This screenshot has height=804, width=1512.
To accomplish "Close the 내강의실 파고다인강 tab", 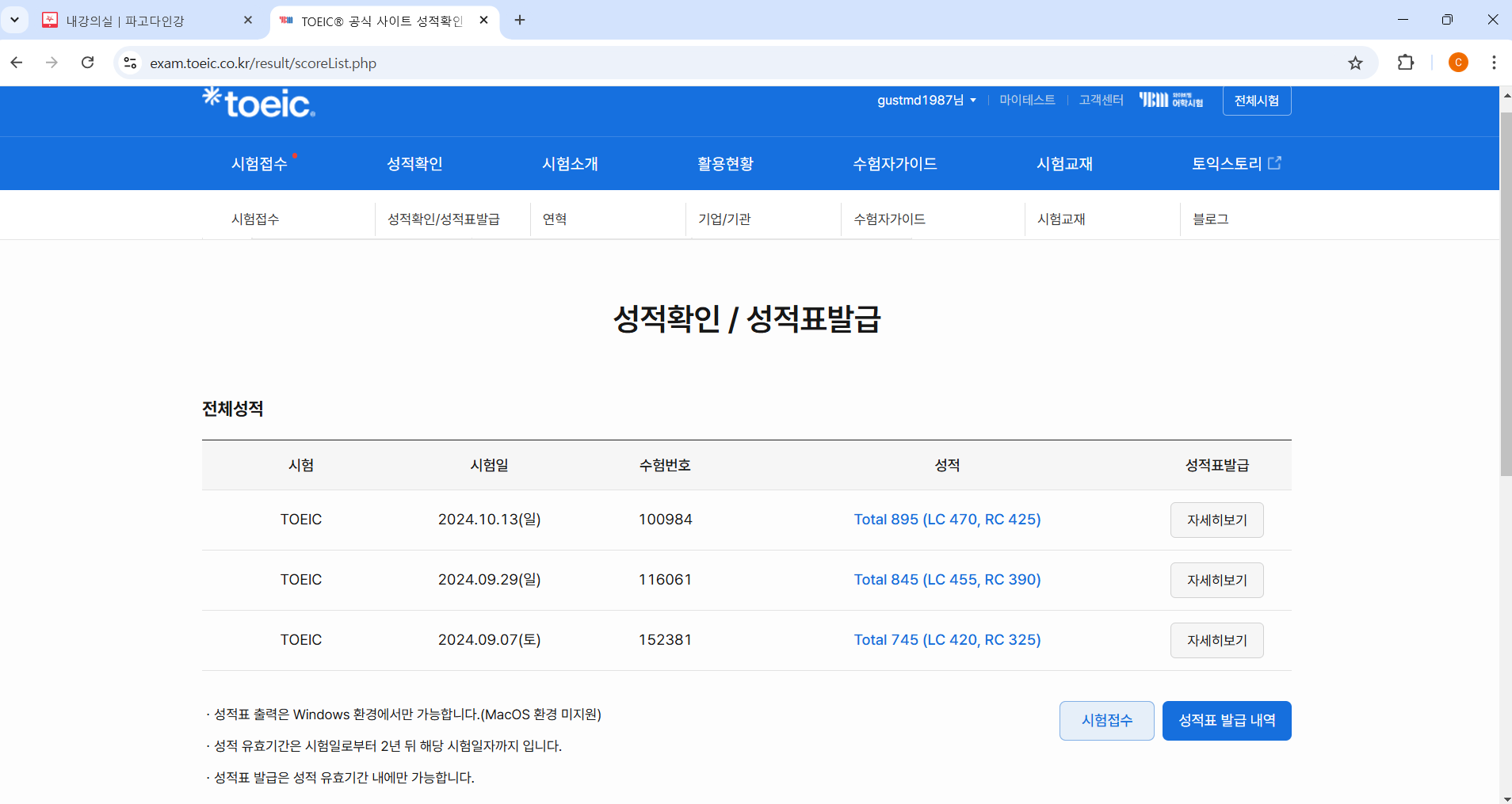I will point(248,20).
